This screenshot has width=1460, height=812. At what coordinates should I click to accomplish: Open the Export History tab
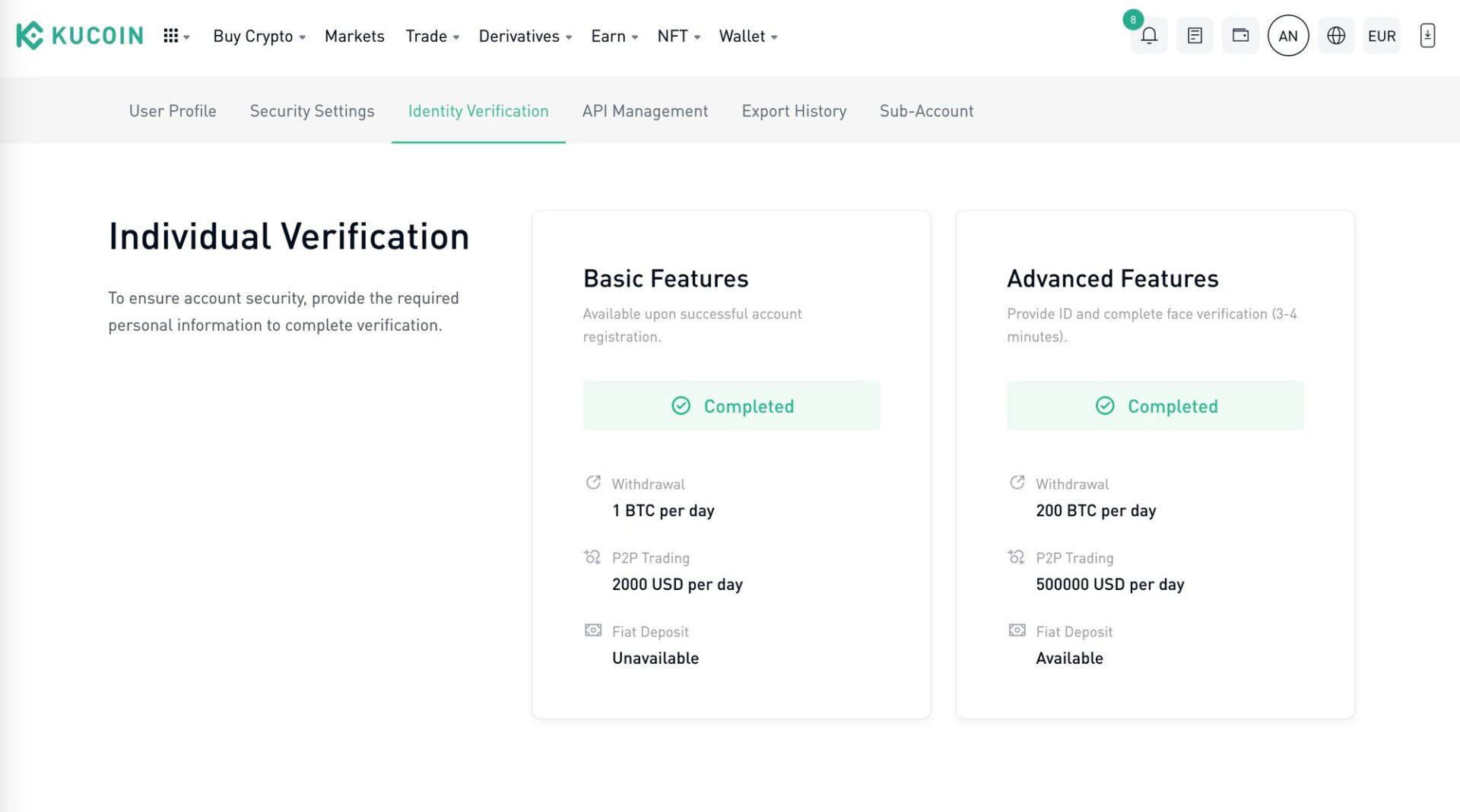(794, 111)
